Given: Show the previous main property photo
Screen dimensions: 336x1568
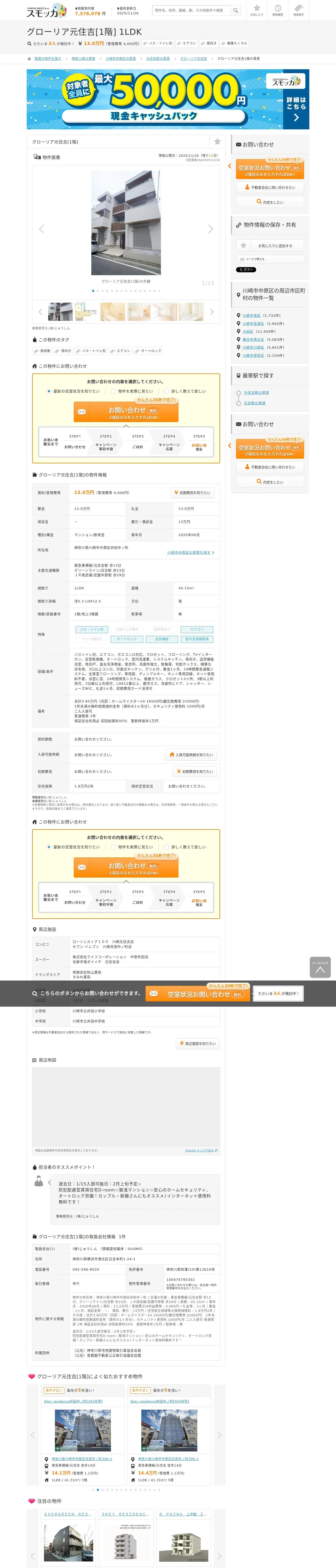Looking at the screenshot, I should tap(41, 229).
